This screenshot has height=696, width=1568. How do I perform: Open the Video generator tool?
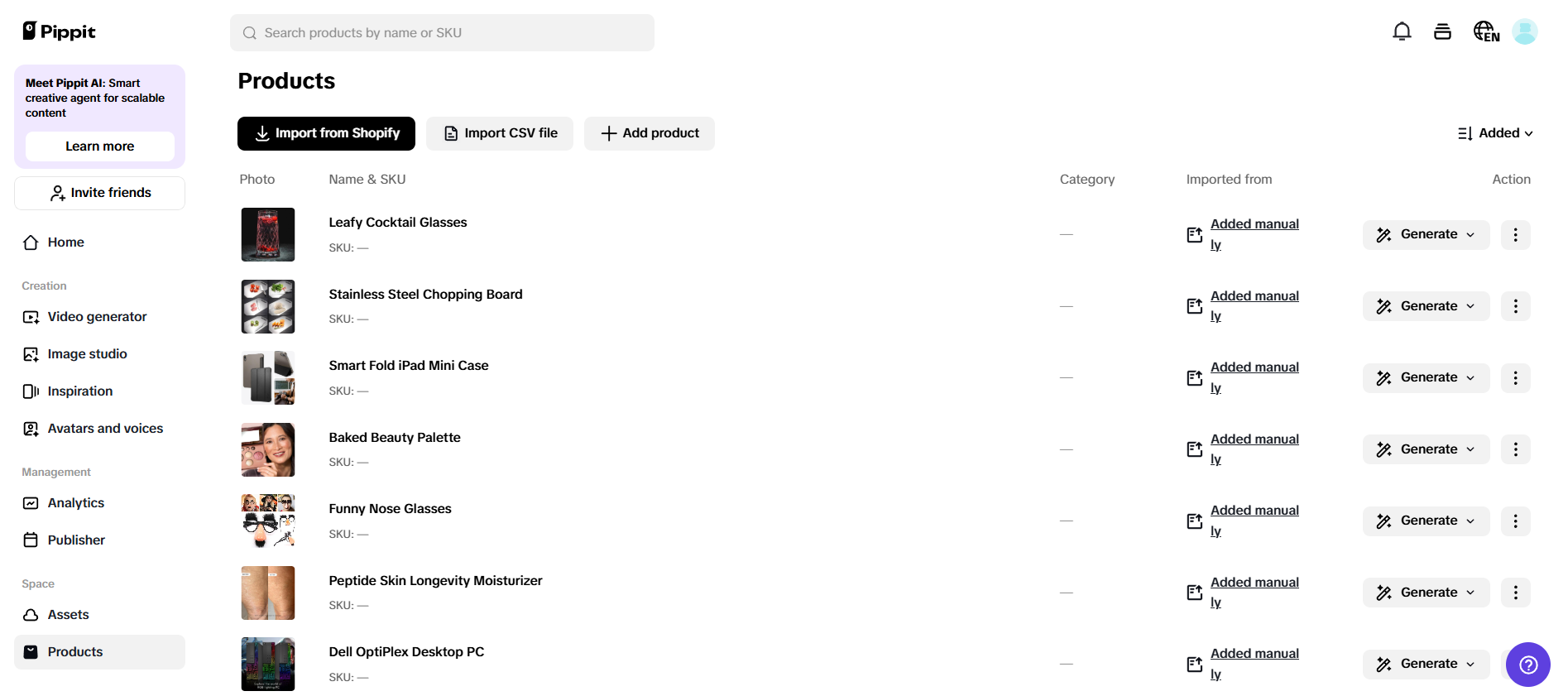tap(97, 316)
